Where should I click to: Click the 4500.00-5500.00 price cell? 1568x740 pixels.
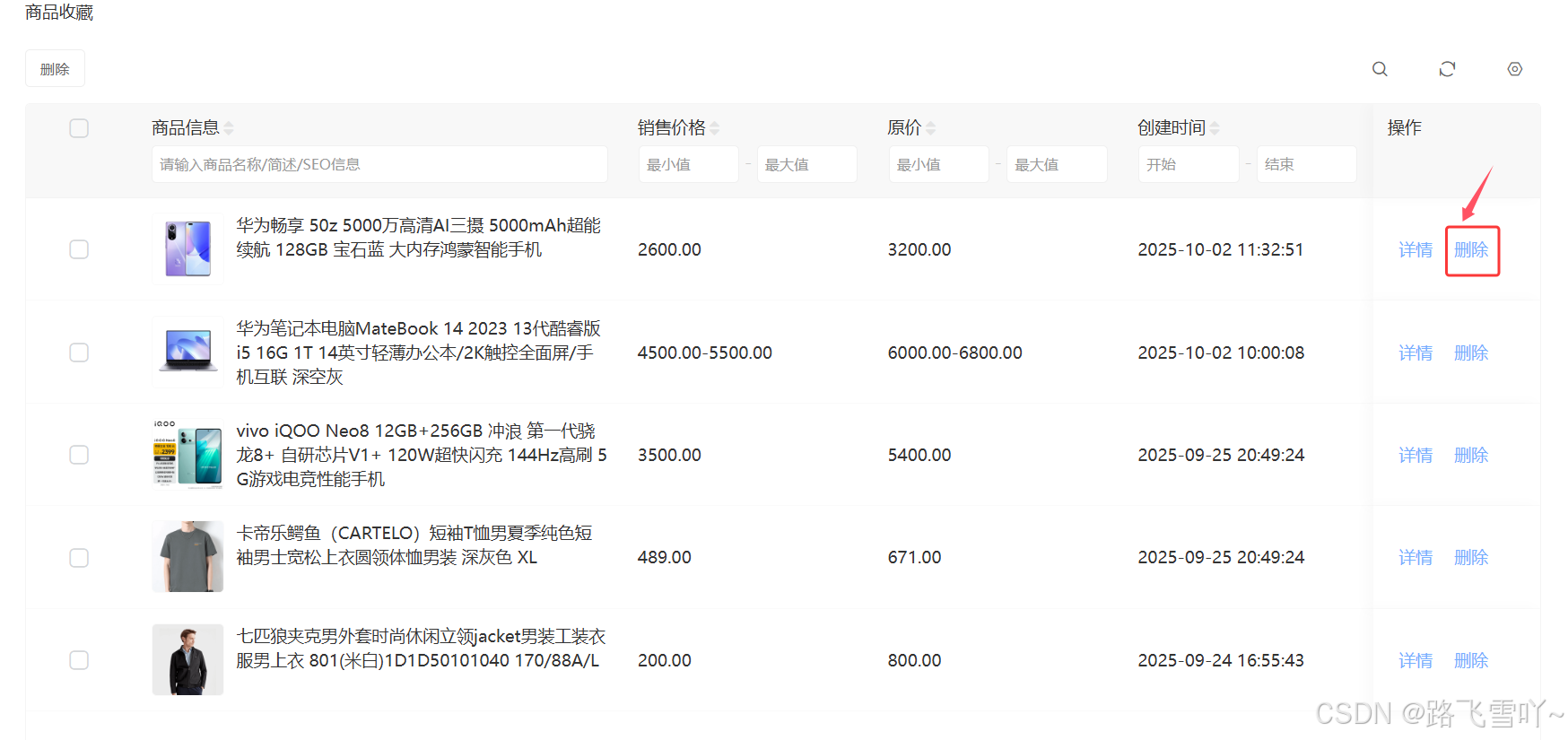pyautogui.click(x=705, y=353)
